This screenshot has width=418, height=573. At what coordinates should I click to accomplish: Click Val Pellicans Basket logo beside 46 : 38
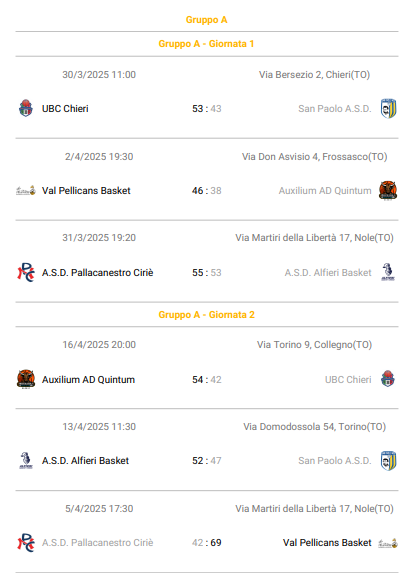[26, 190]
